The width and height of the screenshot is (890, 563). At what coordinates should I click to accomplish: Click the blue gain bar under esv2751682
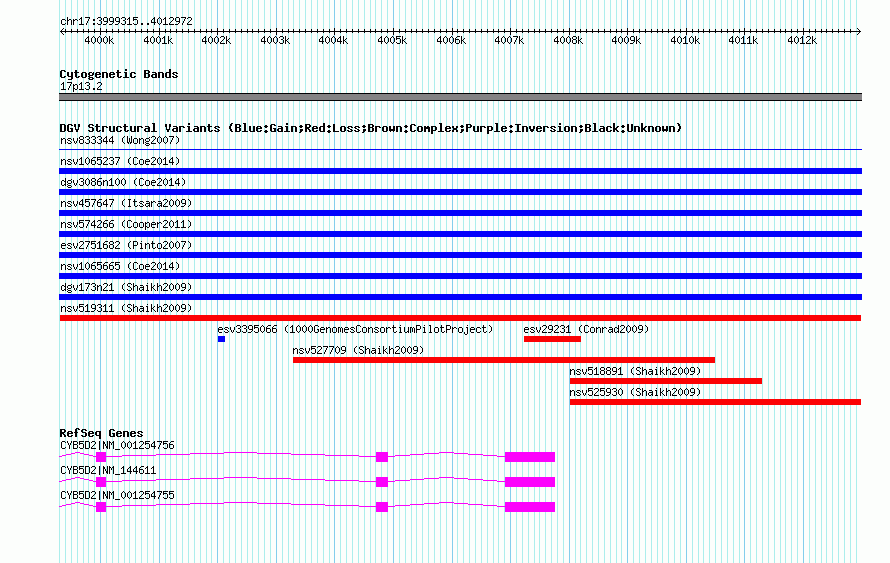click(x=460, y=255)
